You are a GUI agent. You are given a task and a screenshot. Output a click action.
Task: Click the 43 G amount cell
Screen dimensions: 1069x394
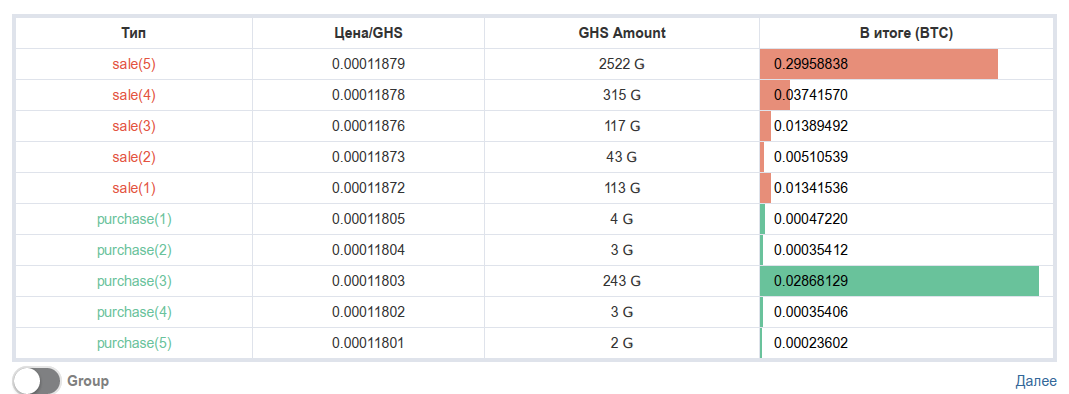click(622, 157)
